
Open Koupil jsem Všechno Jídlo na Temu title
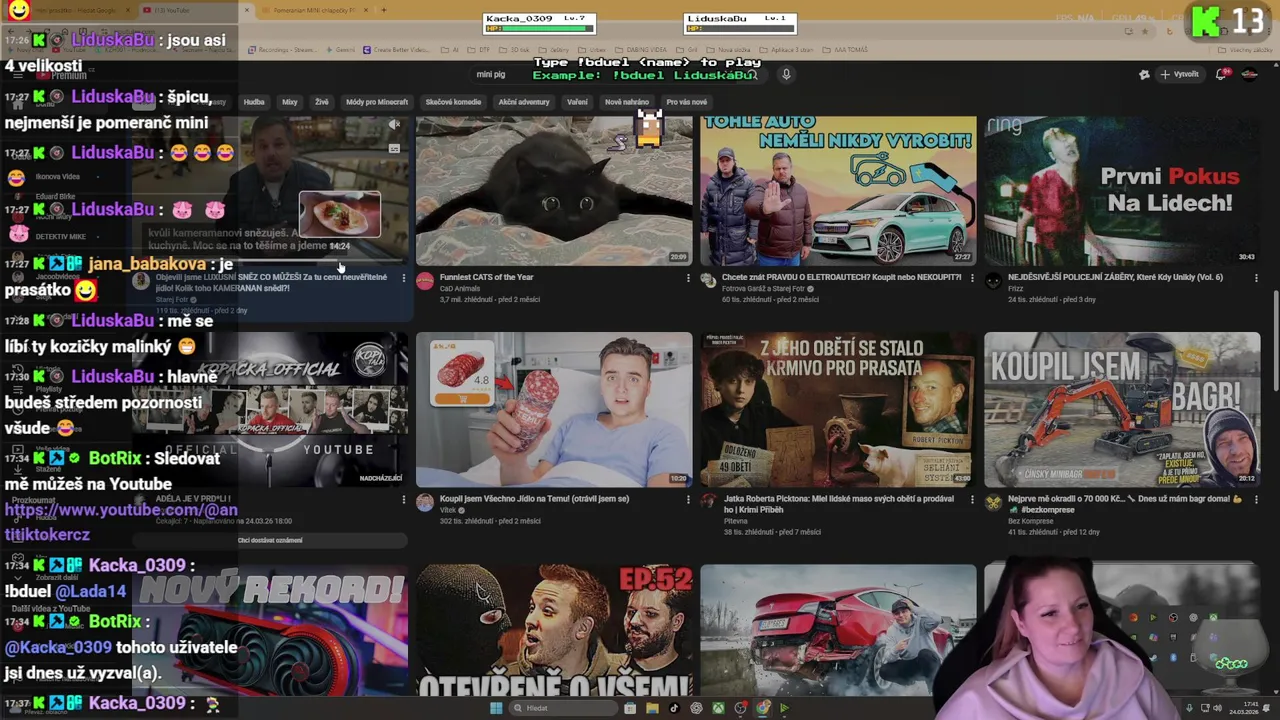534,498
